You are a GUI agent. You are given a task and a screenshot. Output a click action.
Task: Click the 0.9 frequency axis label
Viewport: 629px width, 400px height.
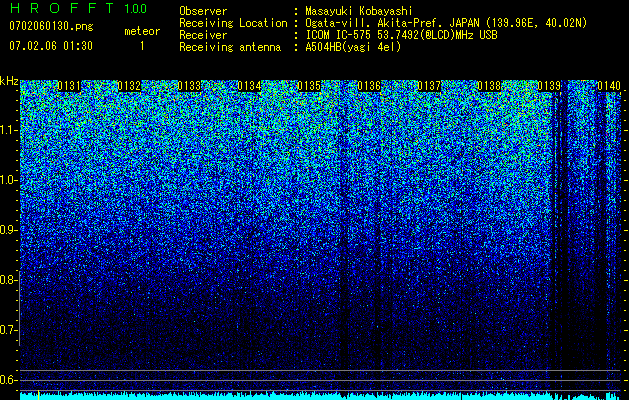pyautogui.click(x=8, y=230)
